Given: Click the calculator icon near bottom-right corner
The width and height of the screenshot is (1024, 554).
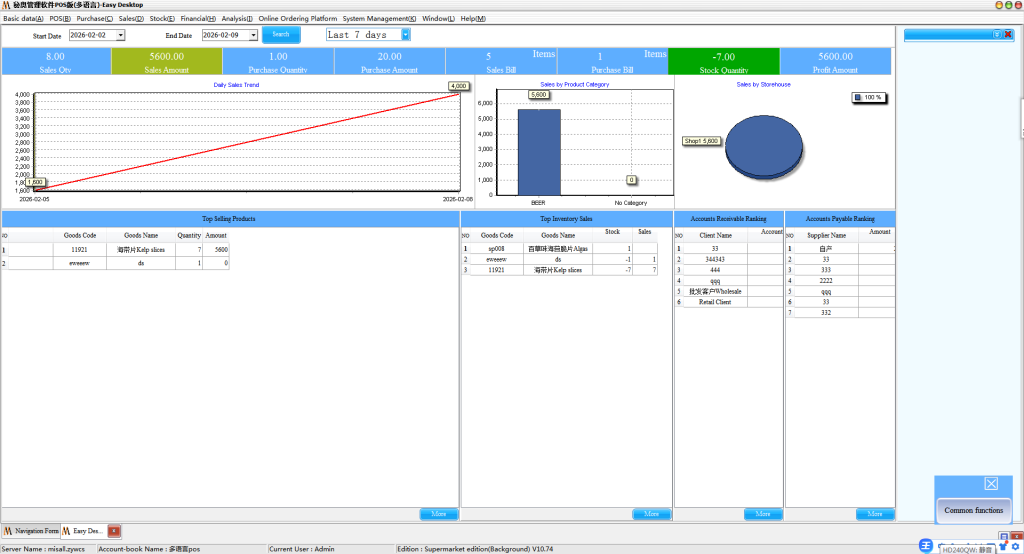Looking at the screenshot, I should tap(1003, 537).
